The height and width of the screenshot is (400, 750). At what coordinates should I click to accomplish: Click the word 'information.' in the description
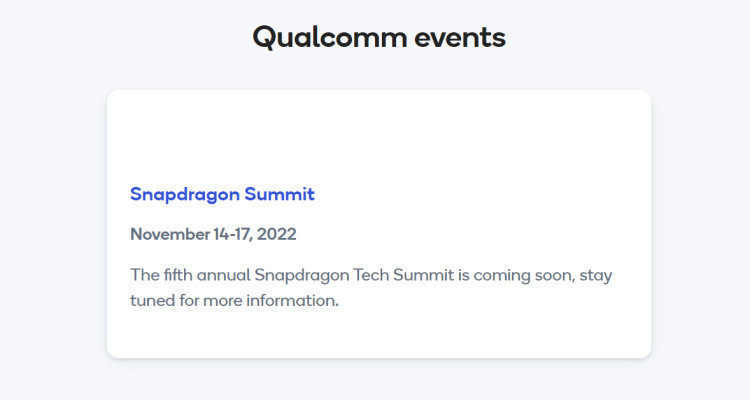tap(293, 300)
